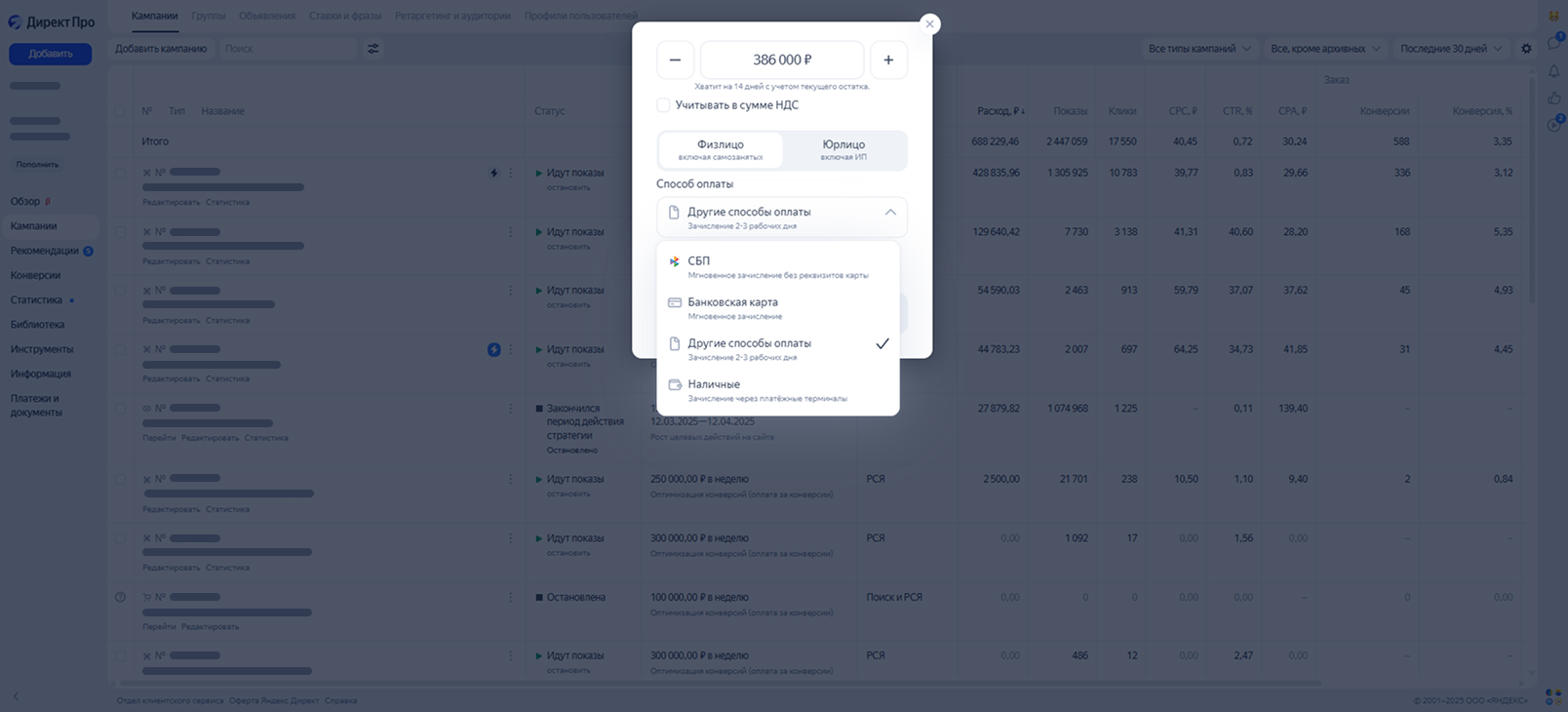Screen dimensions: 1568x712
Task: Choose СБП as the payment method
Action: (x=778, y=267)
